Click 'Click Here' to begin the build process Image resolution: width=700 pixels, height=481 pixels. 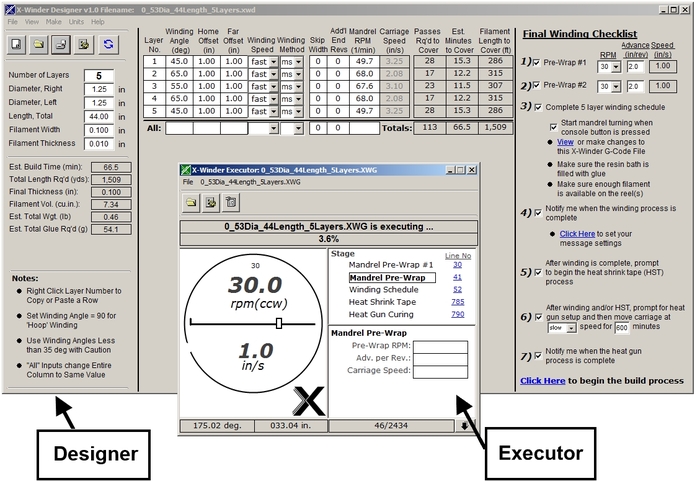coord(542,381)
